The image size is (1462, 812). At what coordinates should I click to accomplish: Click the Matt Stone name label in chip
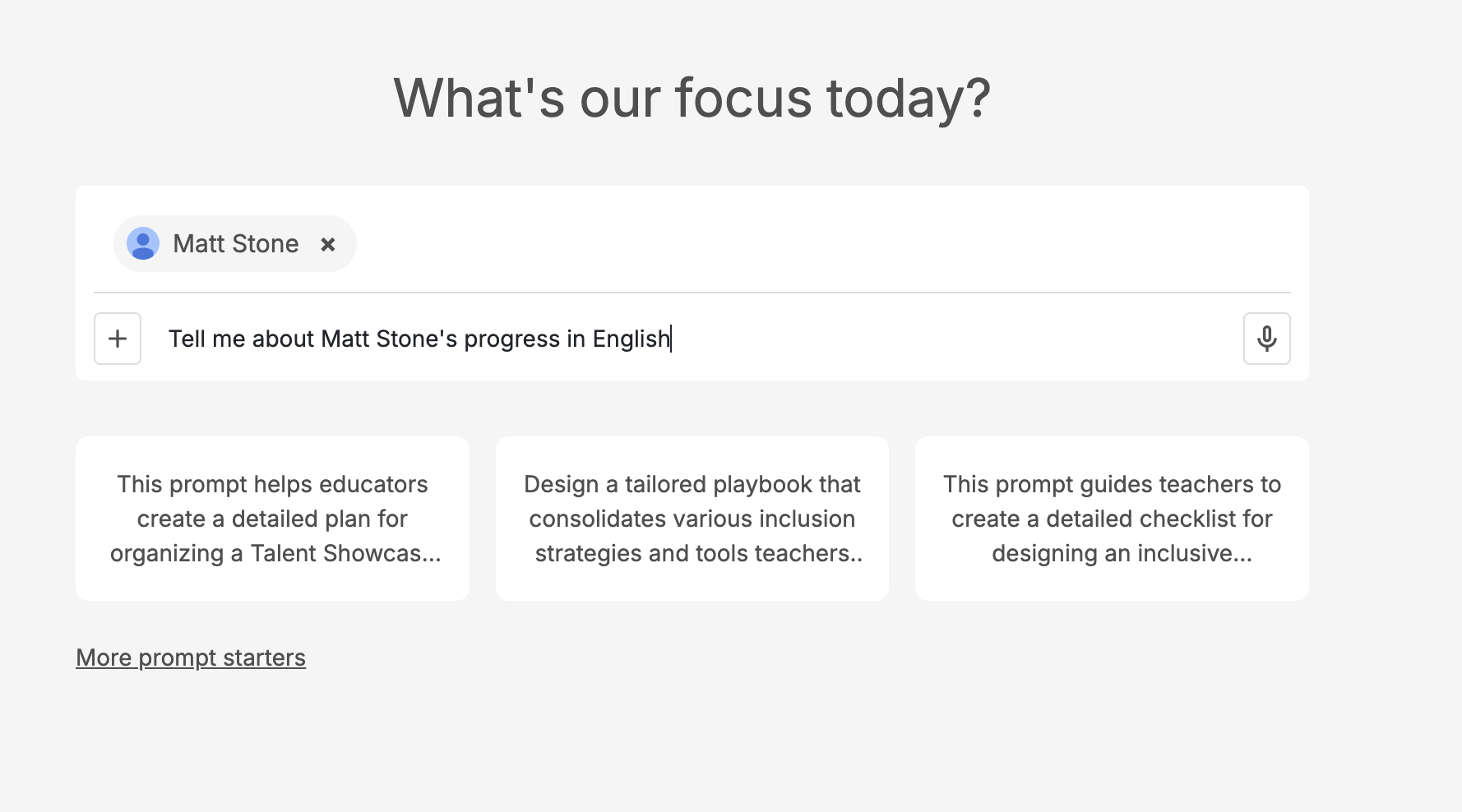pos(235,244)
